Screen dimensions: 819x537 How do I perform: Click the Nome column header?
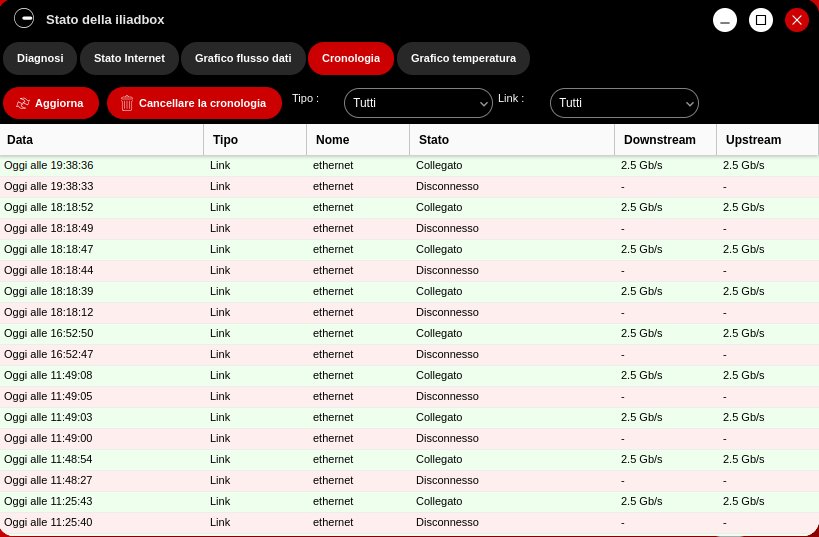[358, 139]
